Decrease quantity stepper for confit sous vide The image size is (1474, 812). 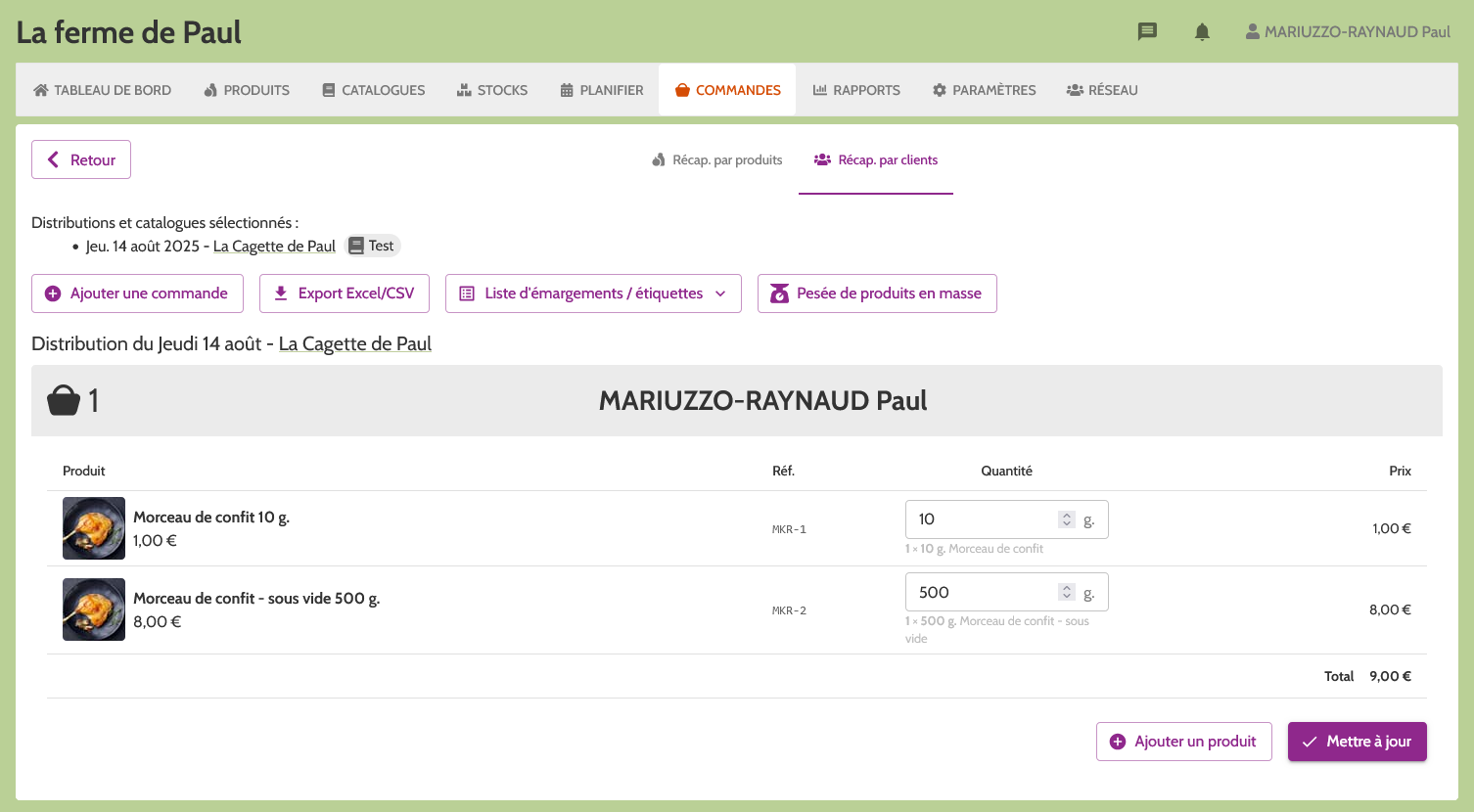pos(1066,597)
